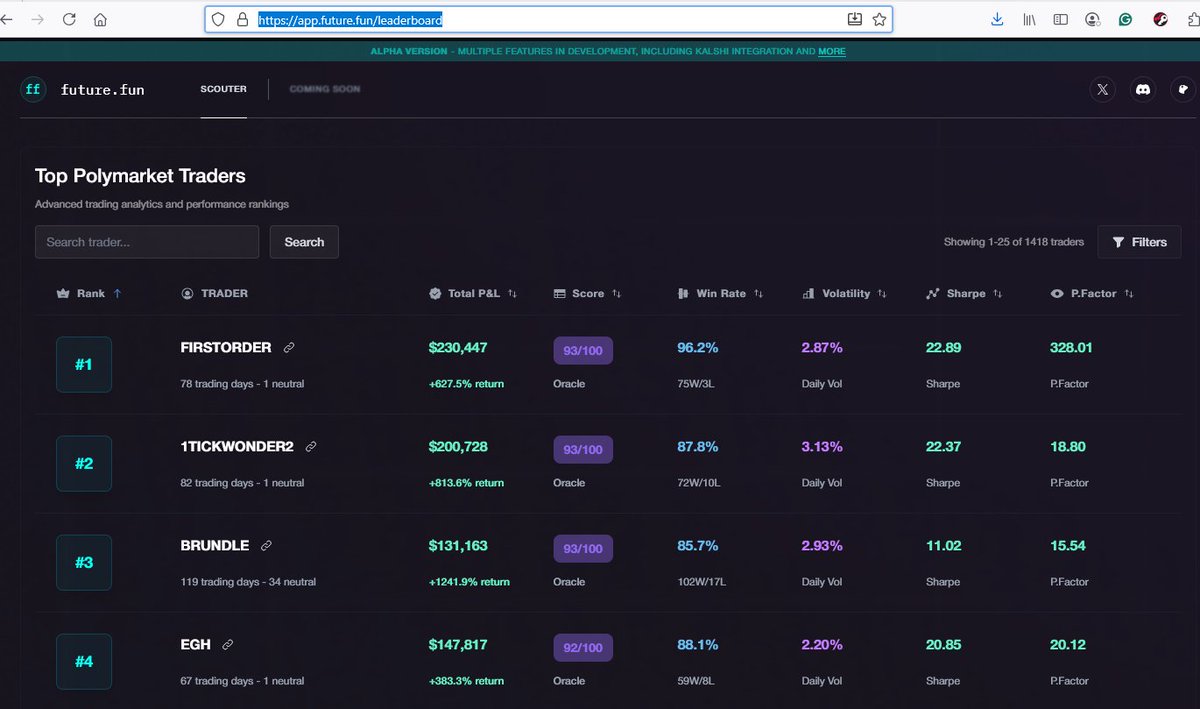Viewport: 1200px width, 709px height.
Task: Reload the page with refresh icon
Action: [x=69, y=19]
